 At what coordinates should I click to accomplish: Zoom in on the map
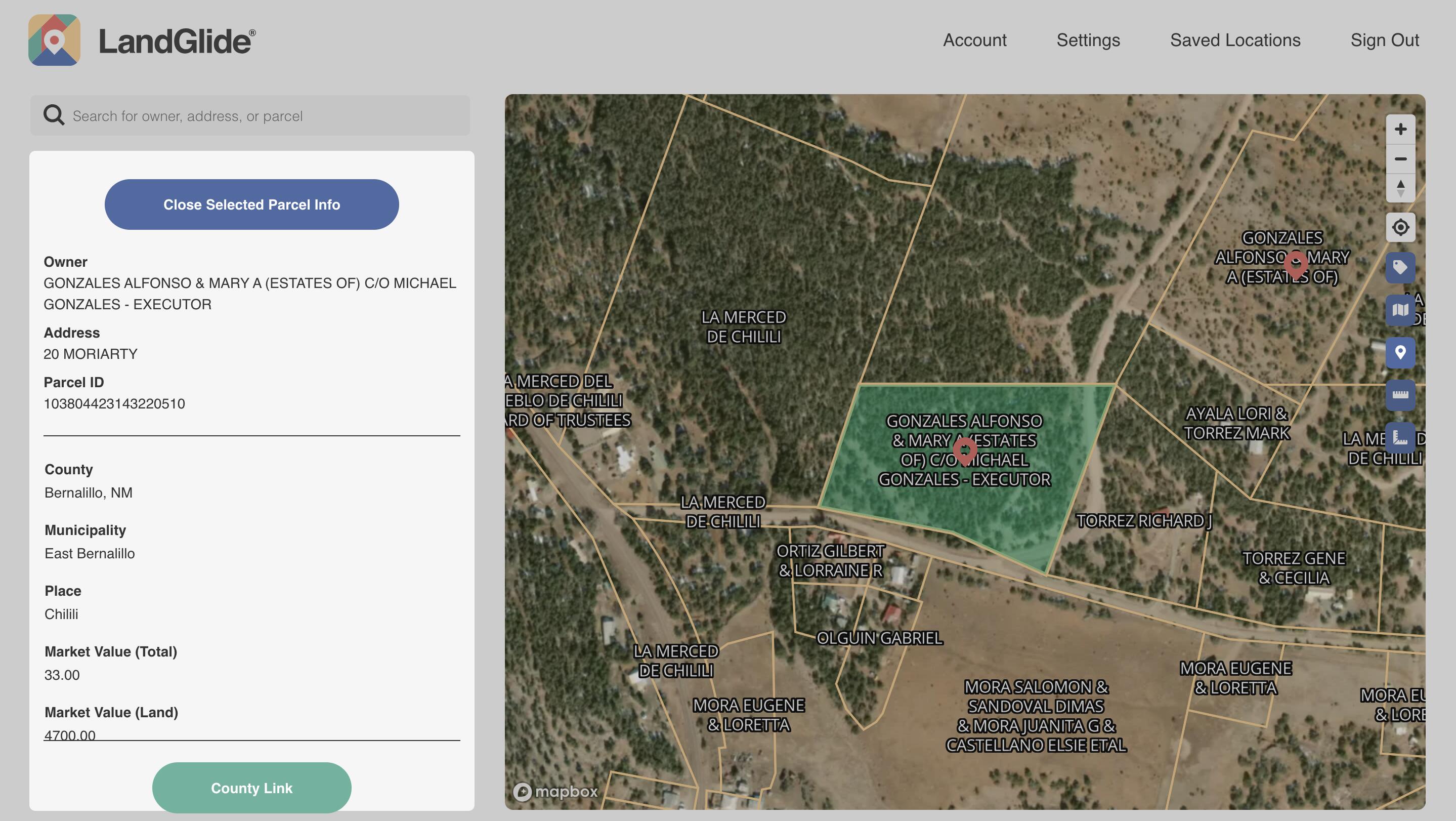[1401, 129]
